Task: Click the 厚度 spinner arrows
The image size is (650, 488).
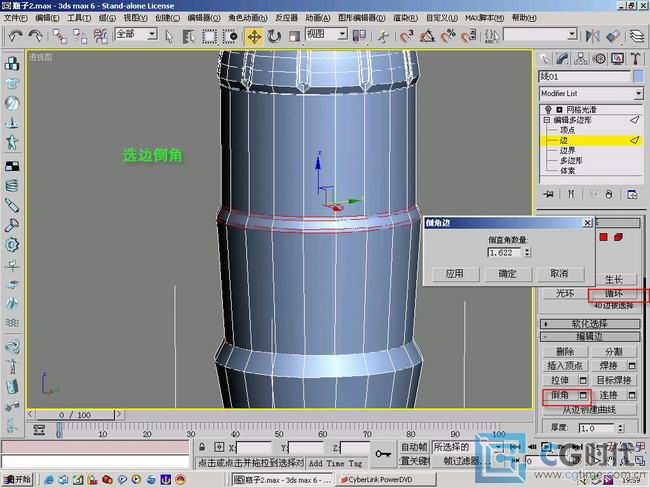Action: [620, 428]
